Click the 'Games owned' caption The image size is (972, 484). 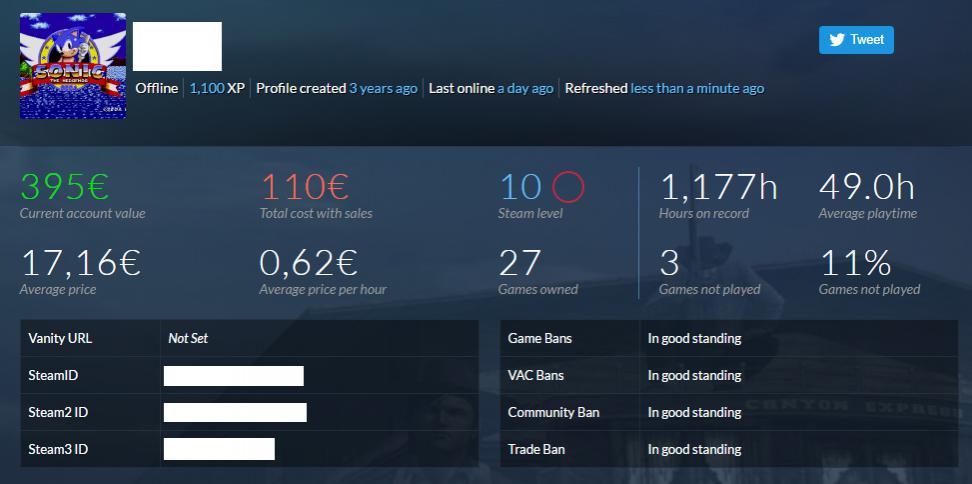pos(538,289)
